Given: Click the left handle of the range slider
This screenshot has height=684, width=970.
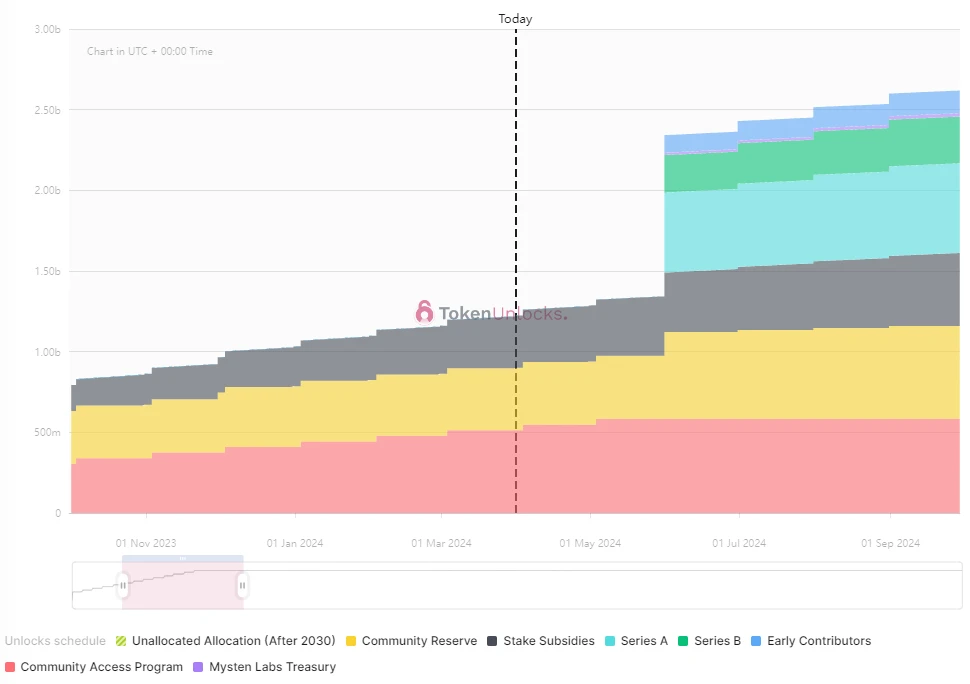Looking at the screenshot, I should coord(123,585).
